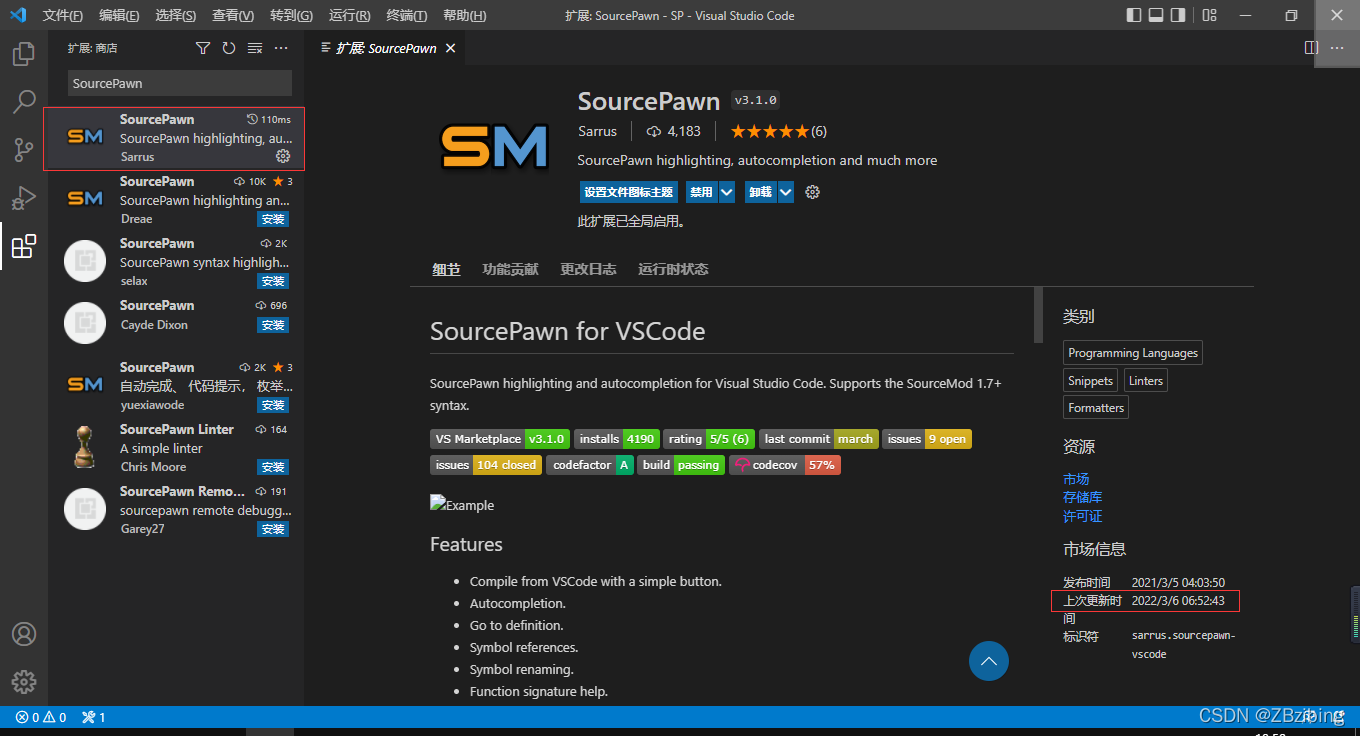Image resolution: width=1360 pixels, height=736 pixels.
Task: Refresh the extensions marketplace list
Action: [229, 48]
